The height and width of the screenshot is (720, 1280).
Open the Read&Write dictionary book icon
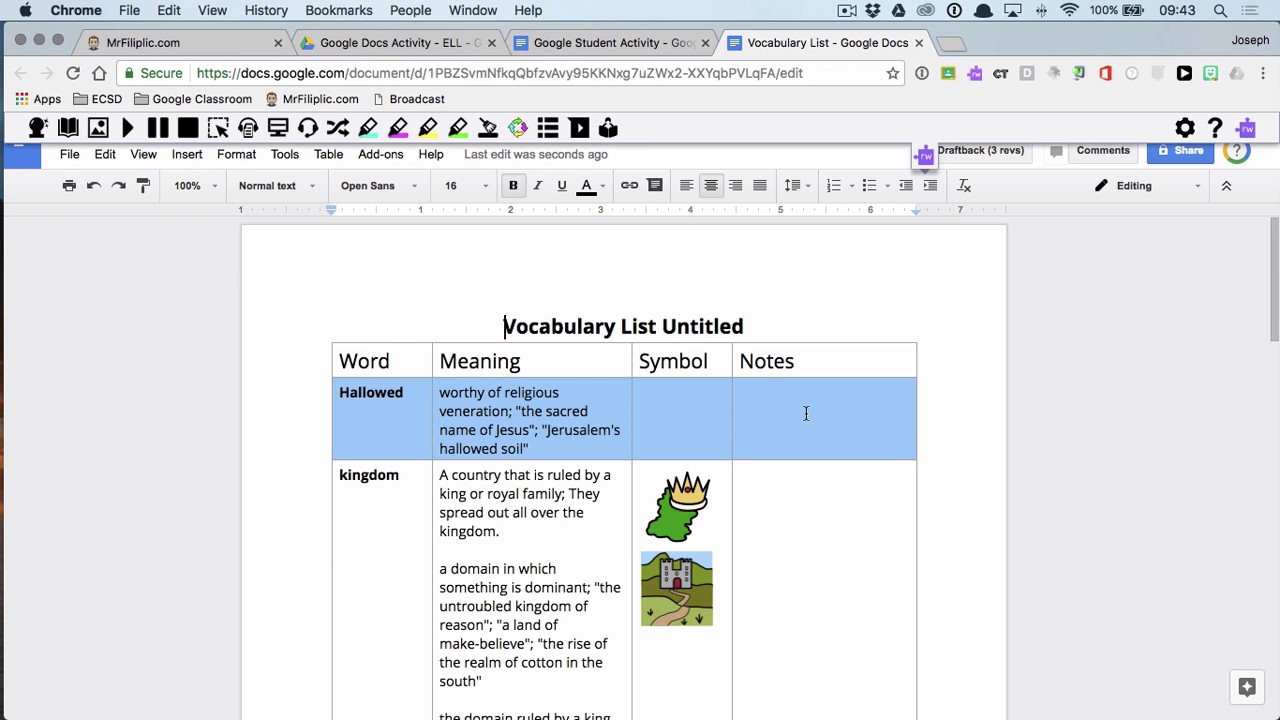tap(68, 128)
